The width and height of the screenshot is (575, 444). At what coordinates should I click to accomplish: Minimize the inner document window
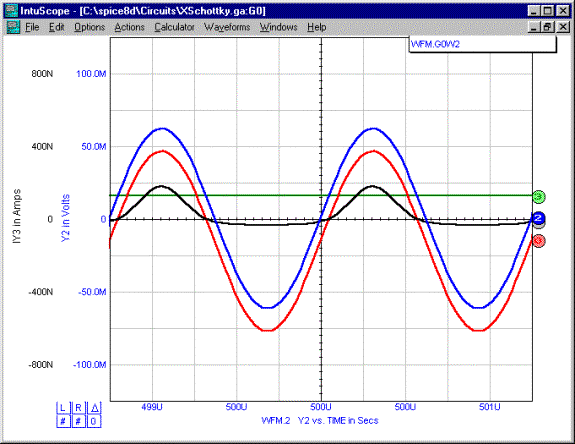click(x=534, y=27)
